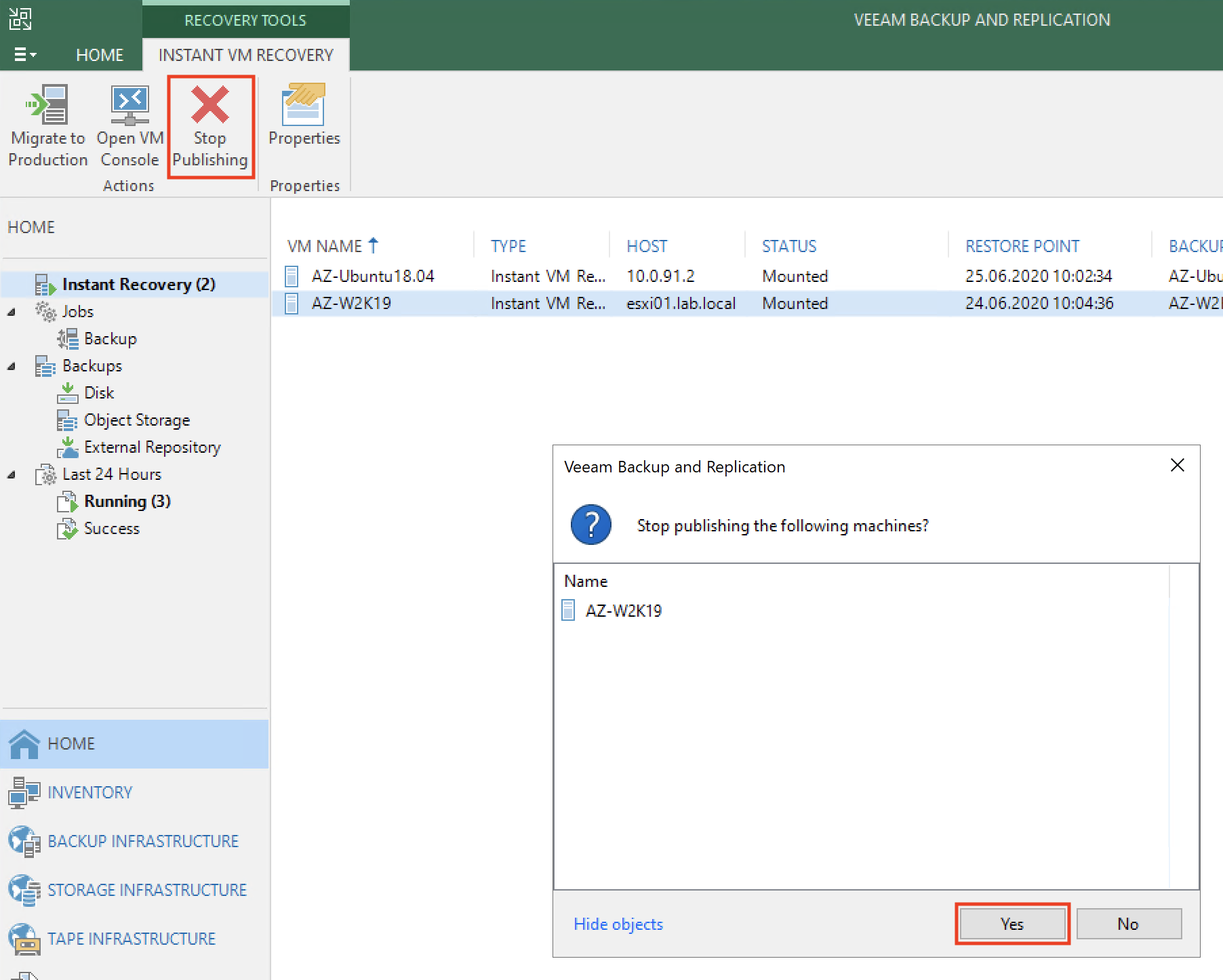Open the HOME navigation view
The width and height of the screenshot is (1223, 980).
point(134,743)
